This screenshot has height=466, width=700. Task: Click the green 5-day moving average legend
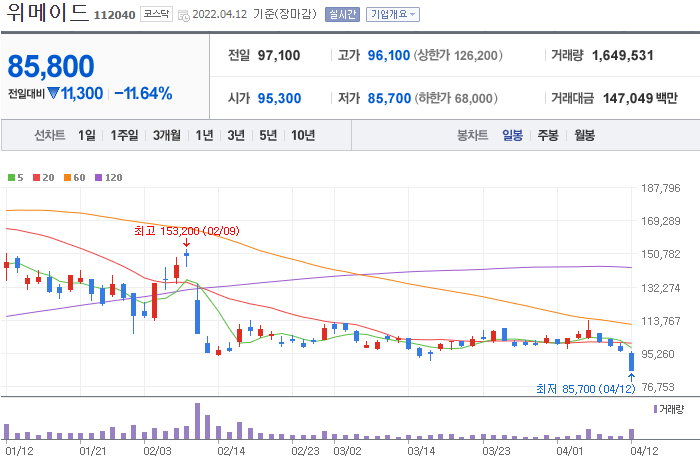pos(16,178)
